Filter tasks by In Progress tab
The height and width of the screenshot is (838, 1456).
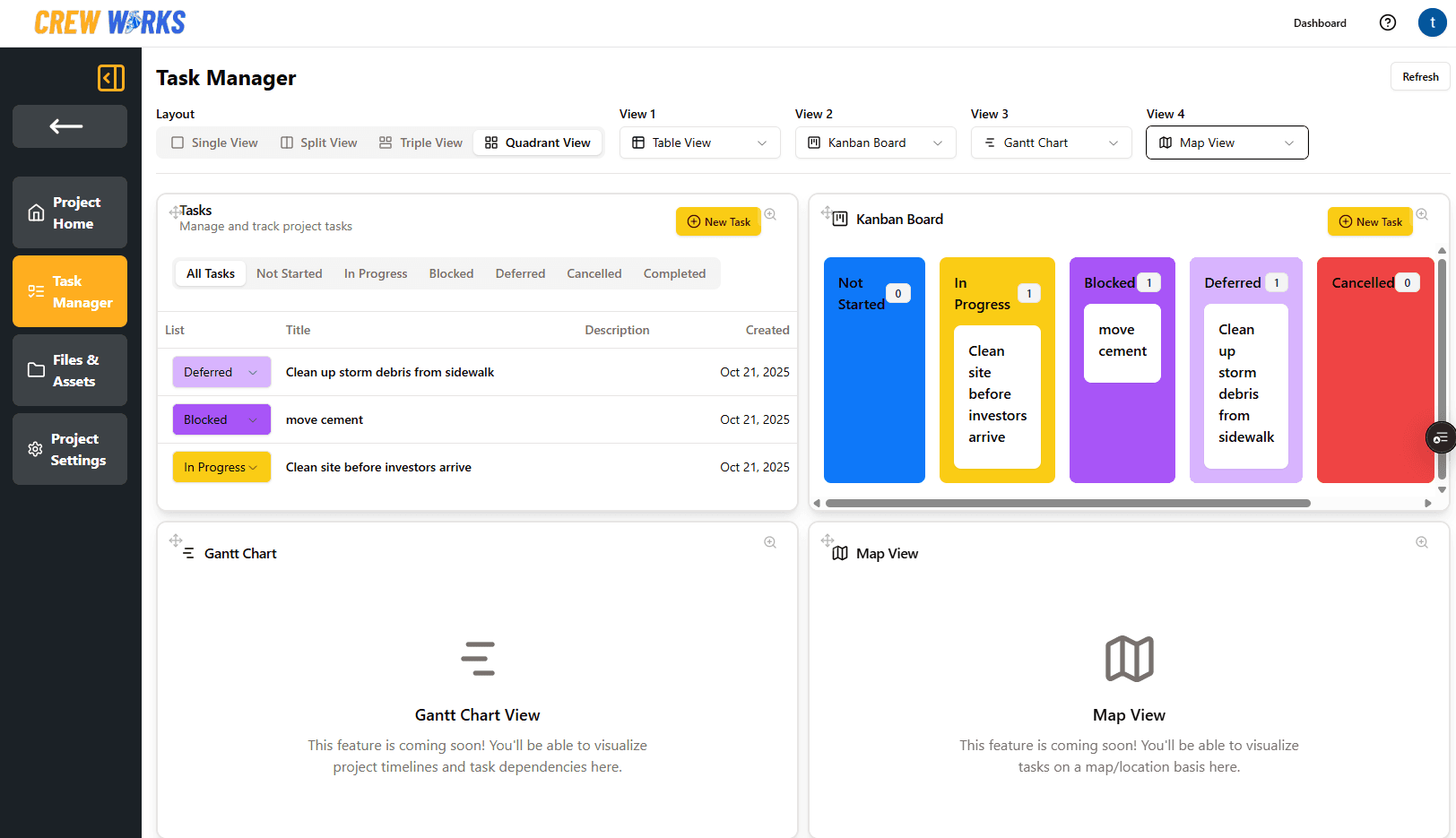[x=376, y=273]
